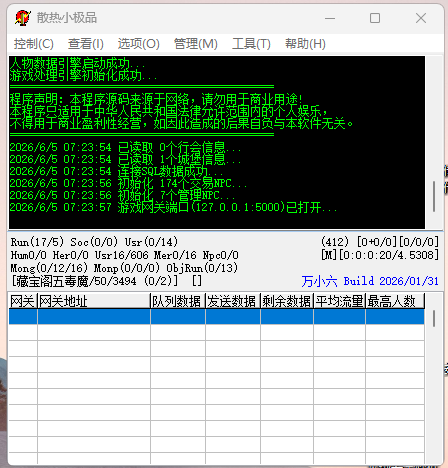Image resolution: width=448 pixels, height=468 pixels.
Task: Click log line 初始化 174个交易NPC
Action: click(x=128, y=183)
